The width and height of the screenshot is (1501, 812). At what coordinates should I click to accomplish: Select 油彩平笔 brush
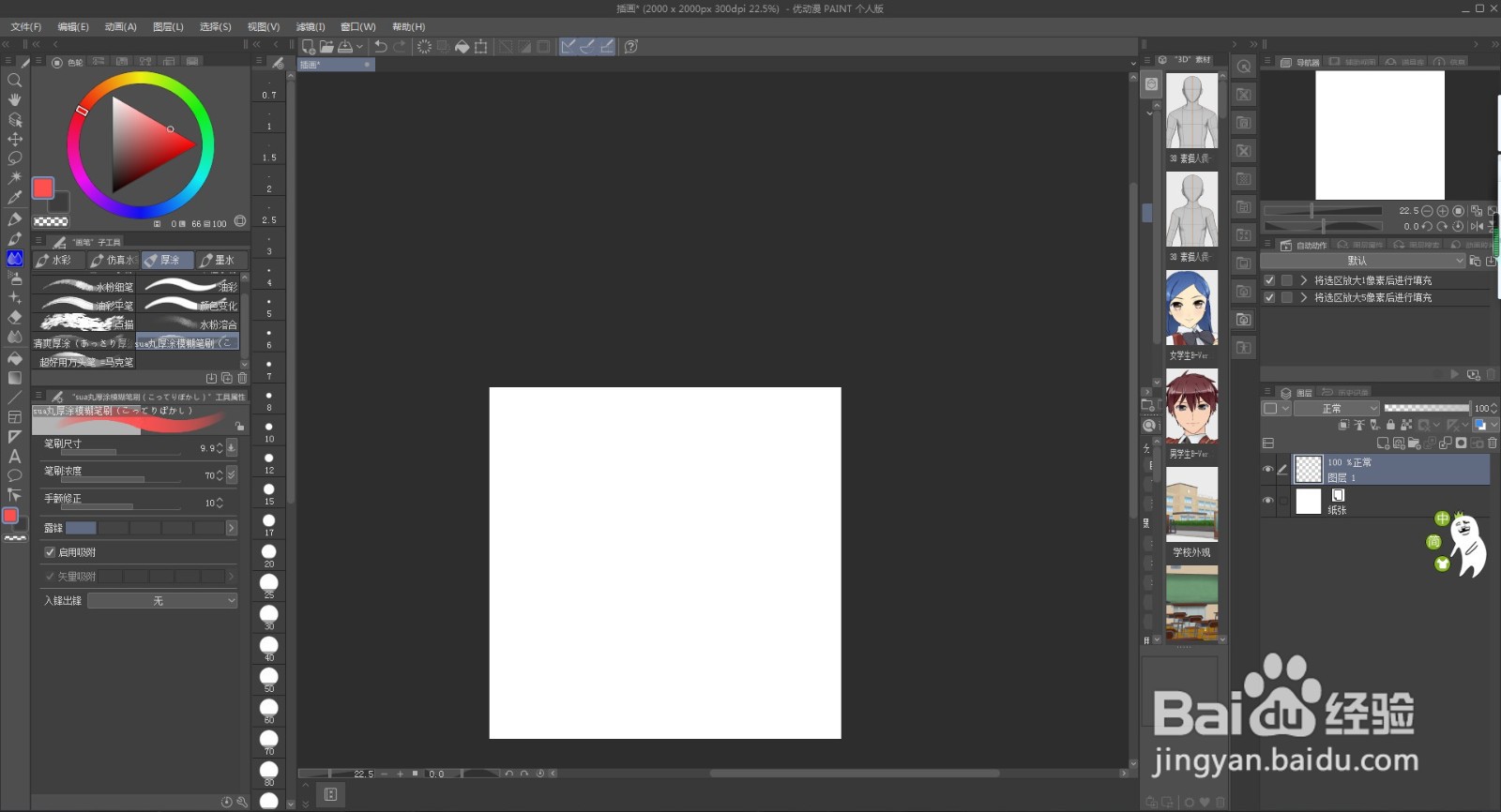click(84, 305)
